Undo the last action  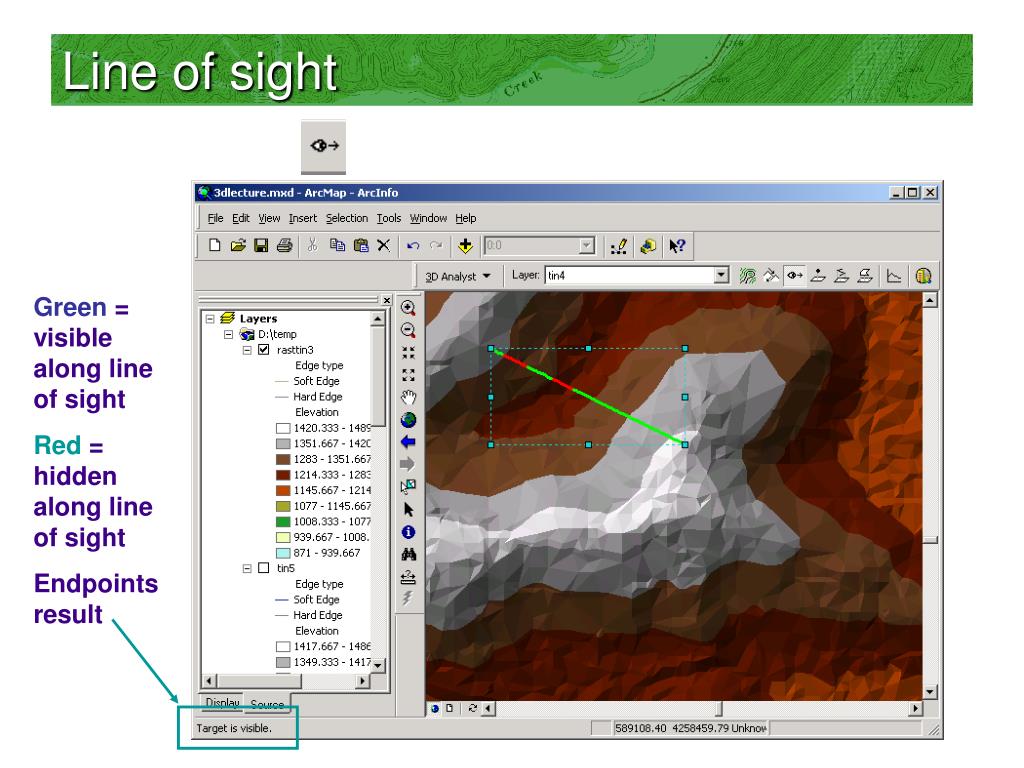(413, 246)
